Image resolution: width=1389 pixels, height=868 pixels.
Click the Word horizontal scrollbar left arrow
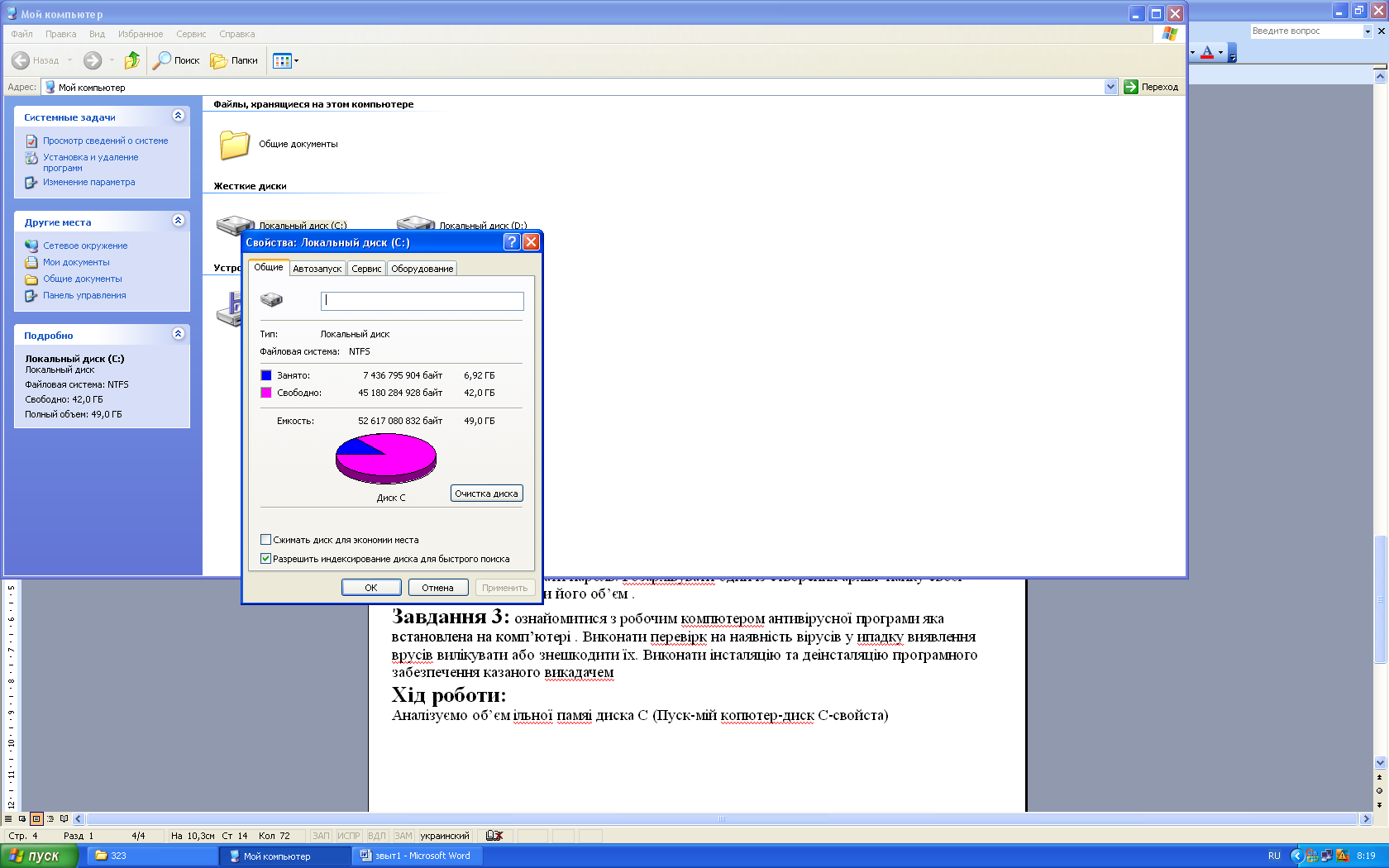click(x=79, y=819)
